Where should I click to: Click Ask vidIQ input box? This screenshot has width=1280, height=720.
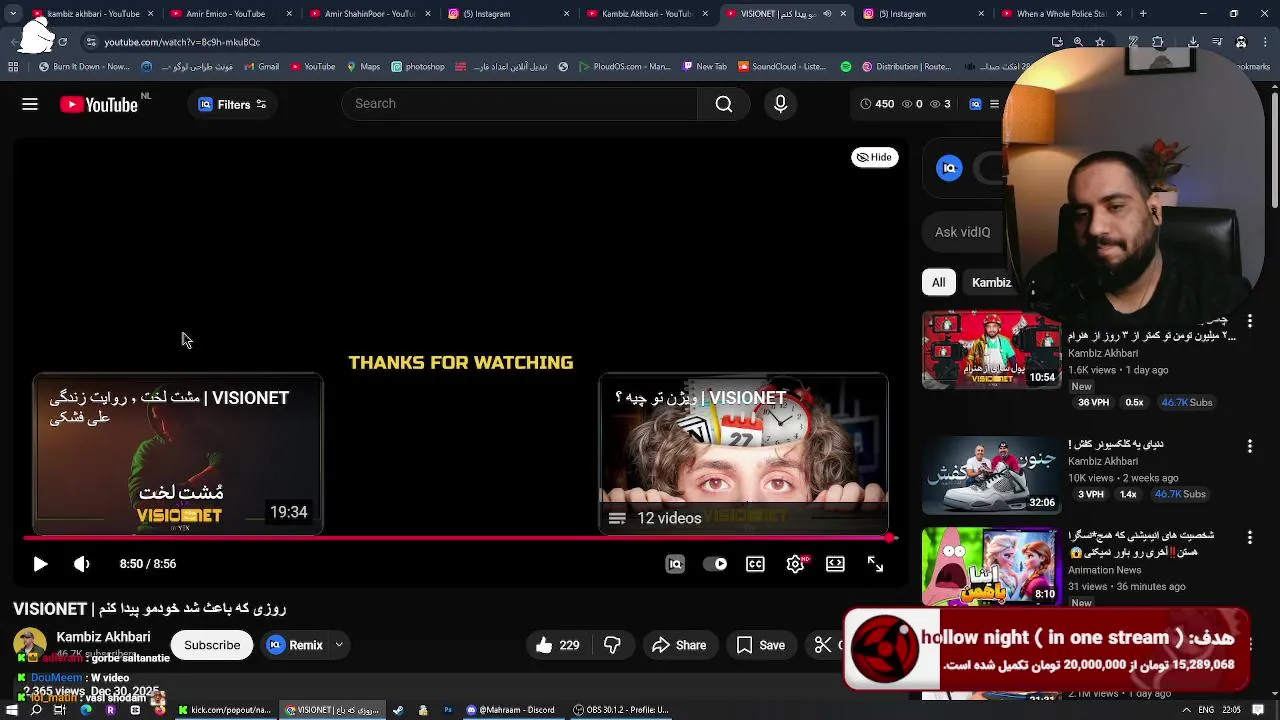[x=963, y=232]
